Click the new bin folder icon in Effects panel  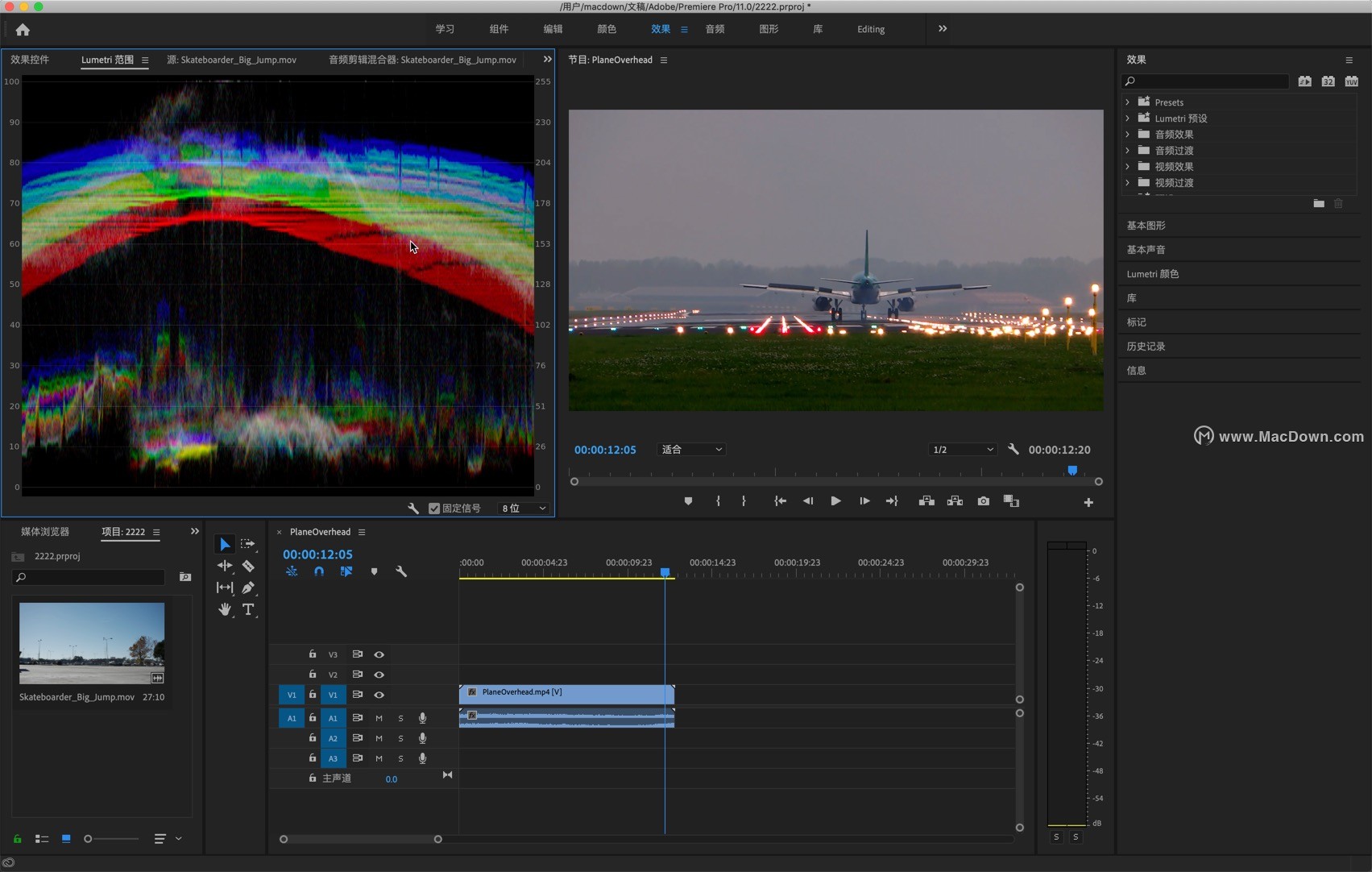click(x=1319, y=203)
